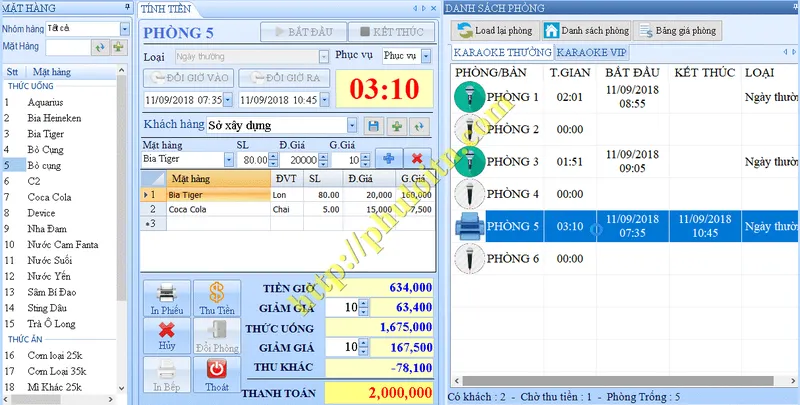Viewport: 800px width, 405px height.
Task: Click the Thoát power button
Action: (217, 374)
